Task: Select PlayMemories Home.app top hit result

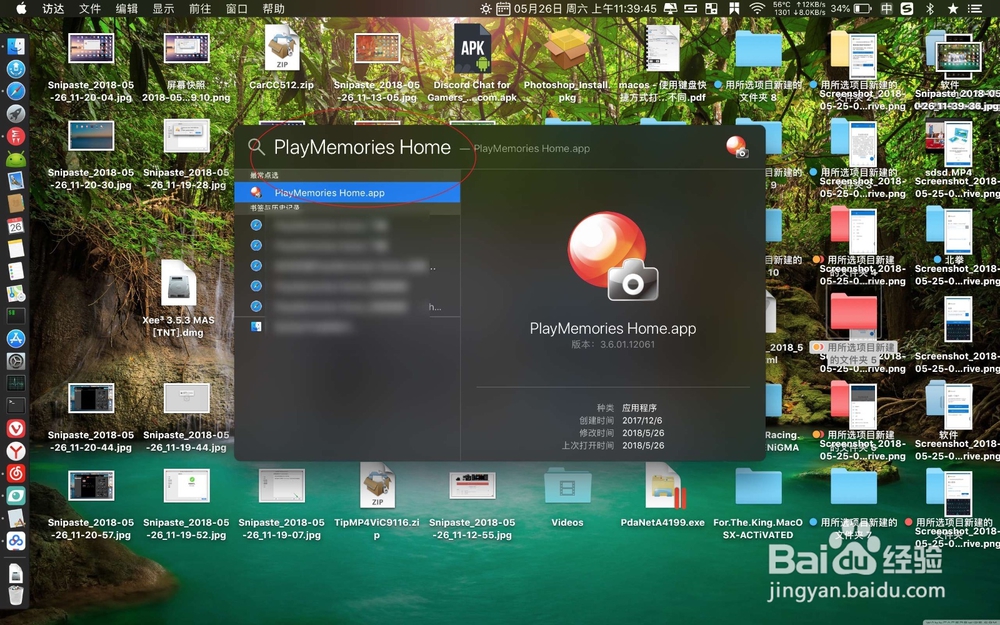Action: (347, 193)
